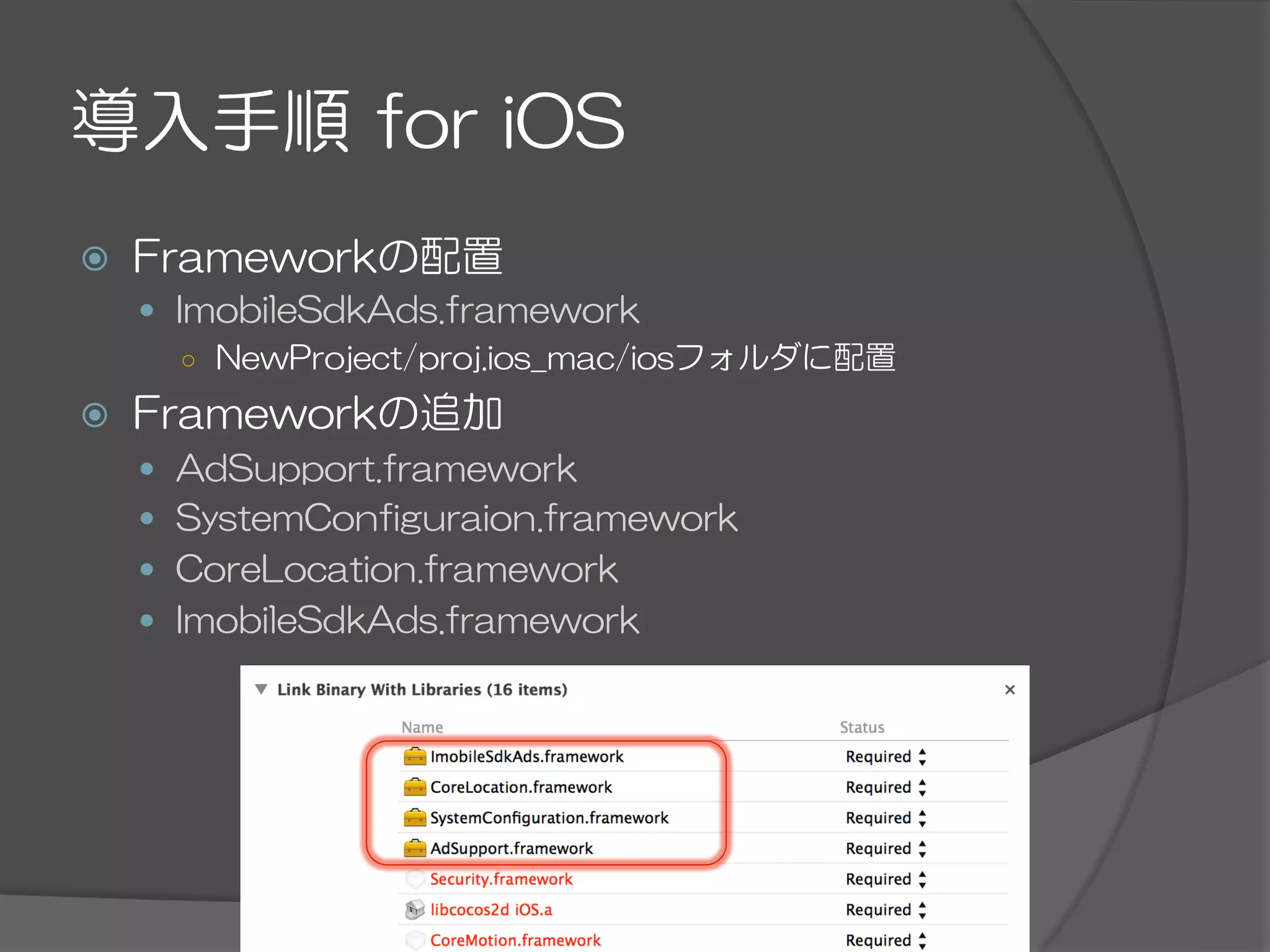The image size is (1270, 952).
Task: Select the AdSupport.framework row name
Action: (512, 848)
